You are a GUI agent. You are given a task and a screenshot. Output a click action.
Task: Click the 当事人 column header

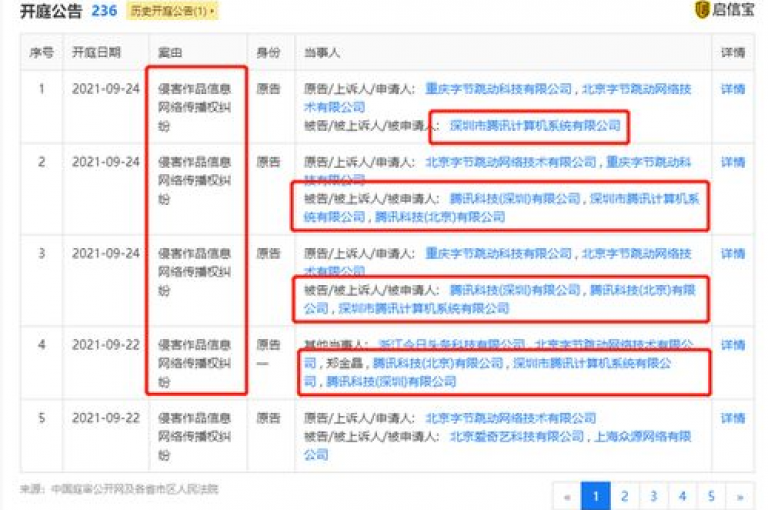coord(322,52)
